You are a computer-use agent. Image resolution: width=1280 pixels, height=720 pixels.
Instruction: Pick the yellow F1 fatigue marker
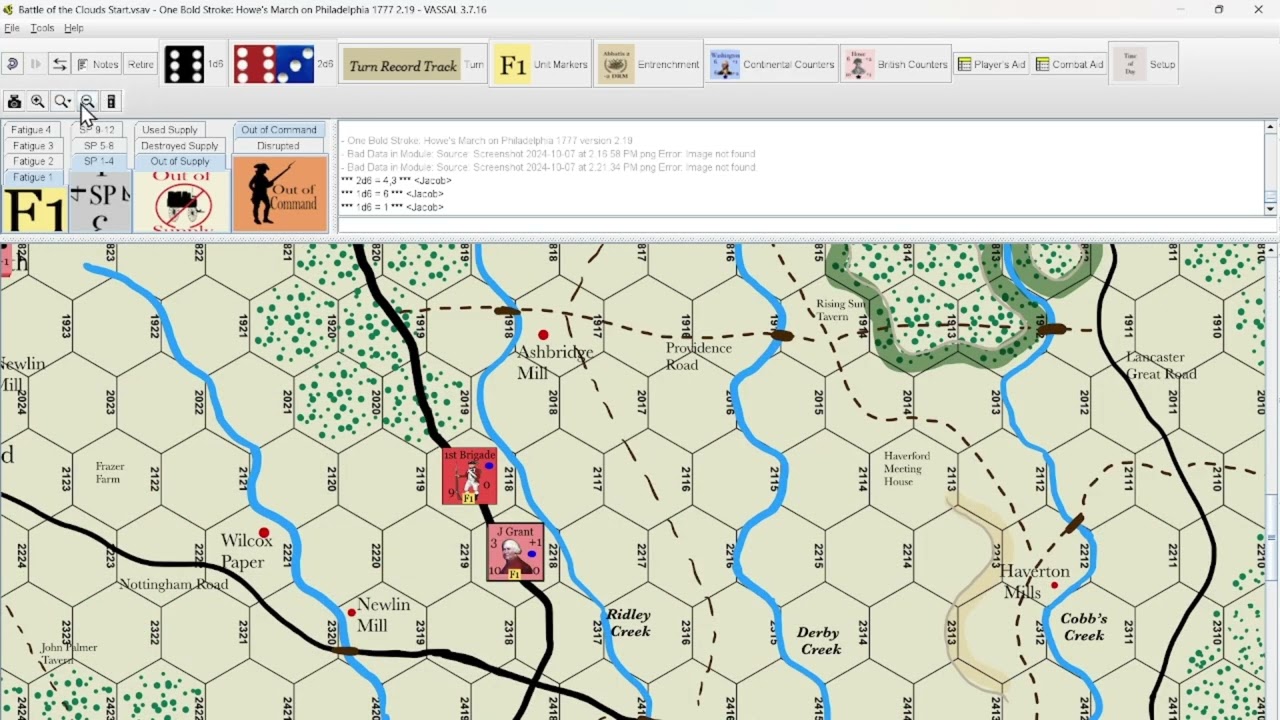click(34, 209)
